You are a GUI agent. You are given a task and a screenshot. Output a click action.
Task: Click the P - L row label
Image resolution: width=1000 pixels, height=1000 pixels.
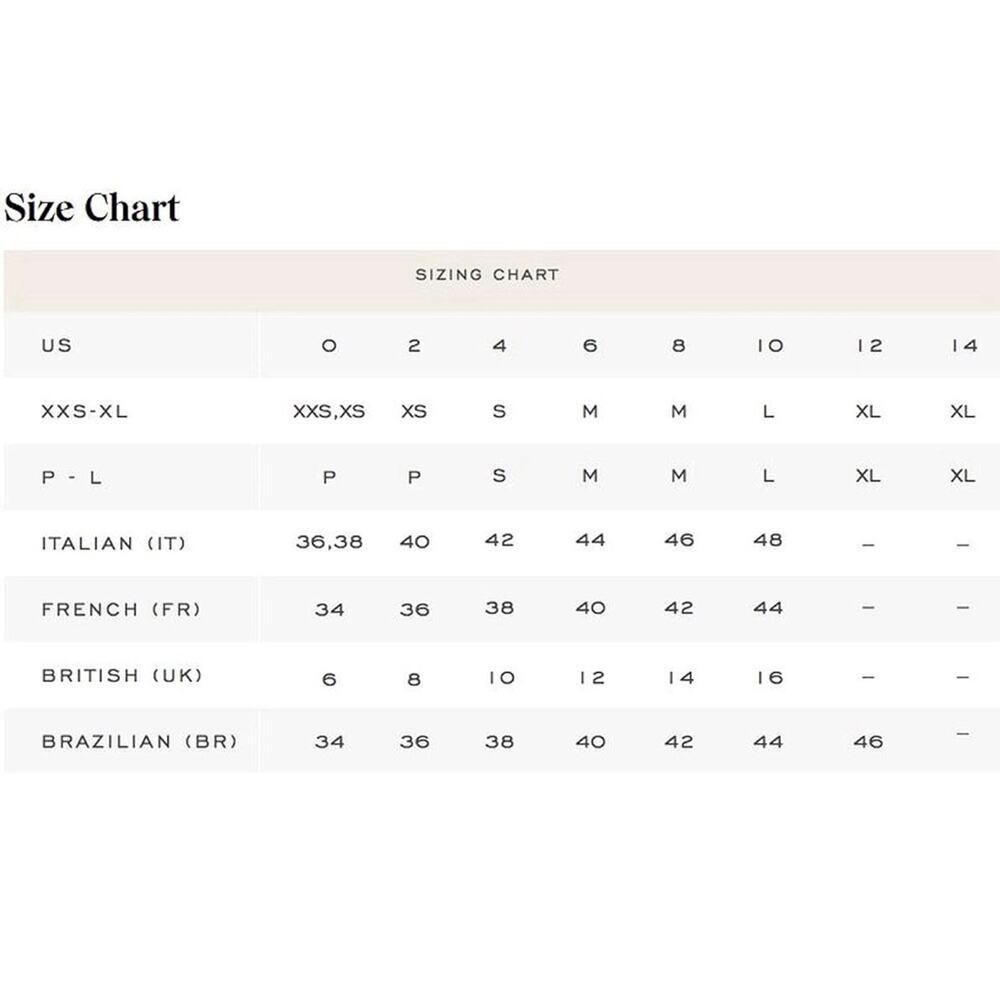pos(72,477)
